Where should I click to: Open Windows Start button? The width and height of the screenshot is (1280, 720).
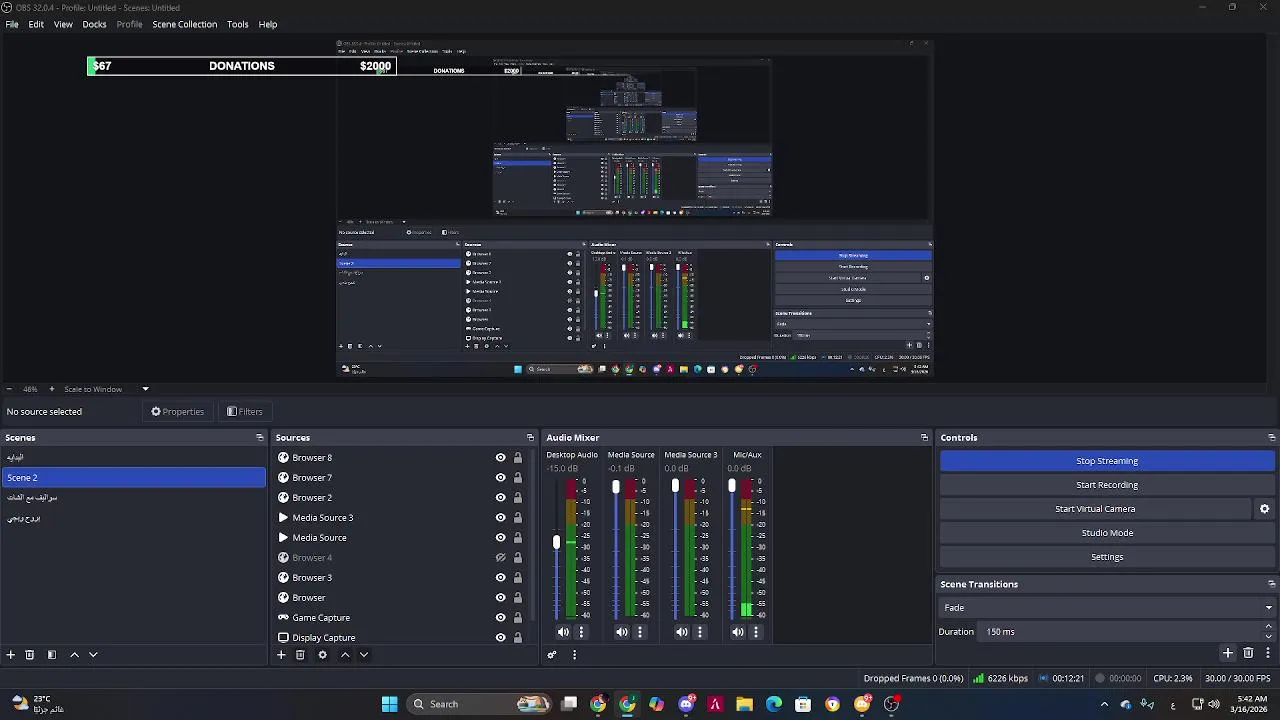389,704
